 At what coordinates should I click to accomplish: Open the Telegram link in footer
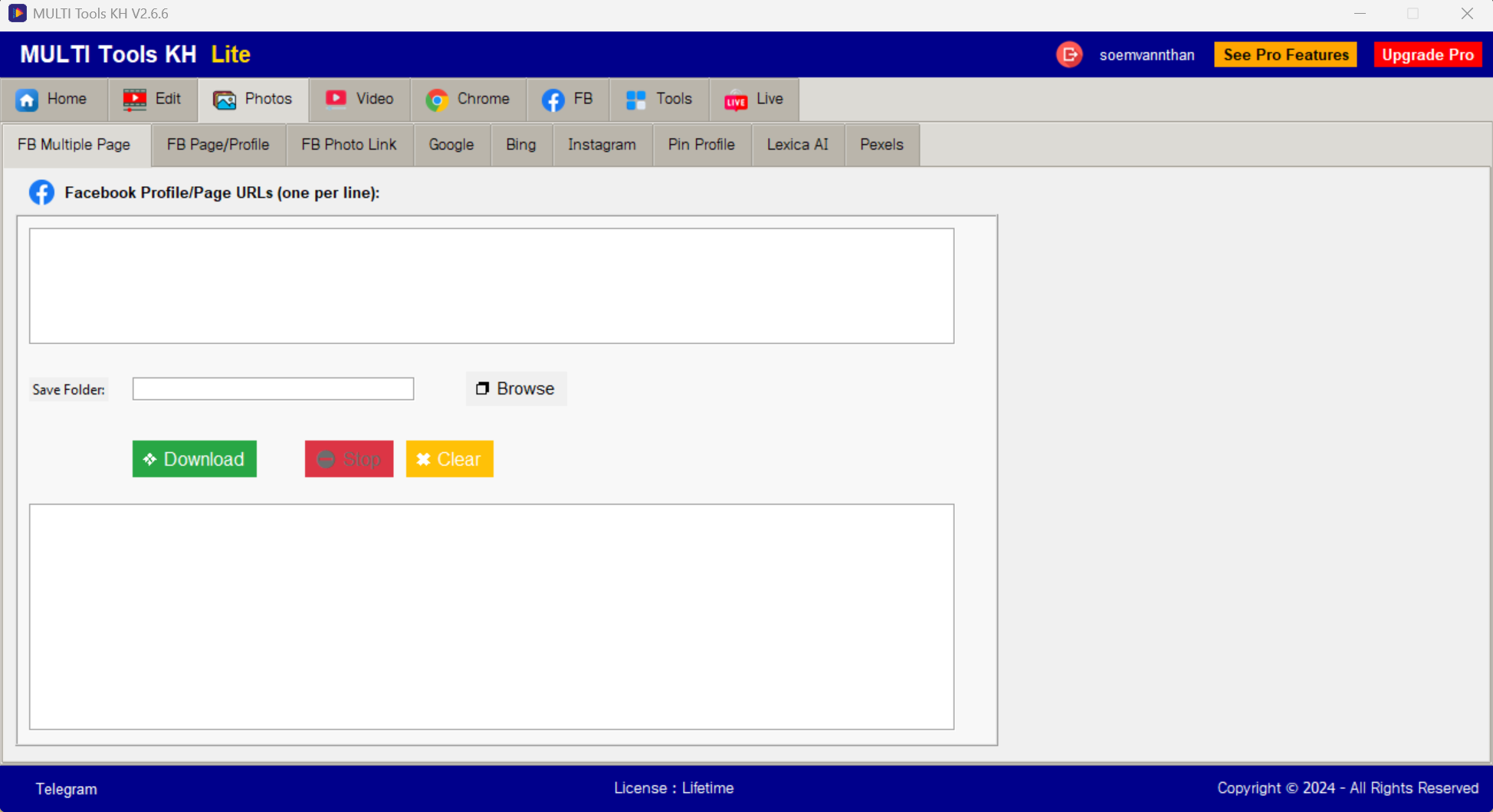[66, 789]
